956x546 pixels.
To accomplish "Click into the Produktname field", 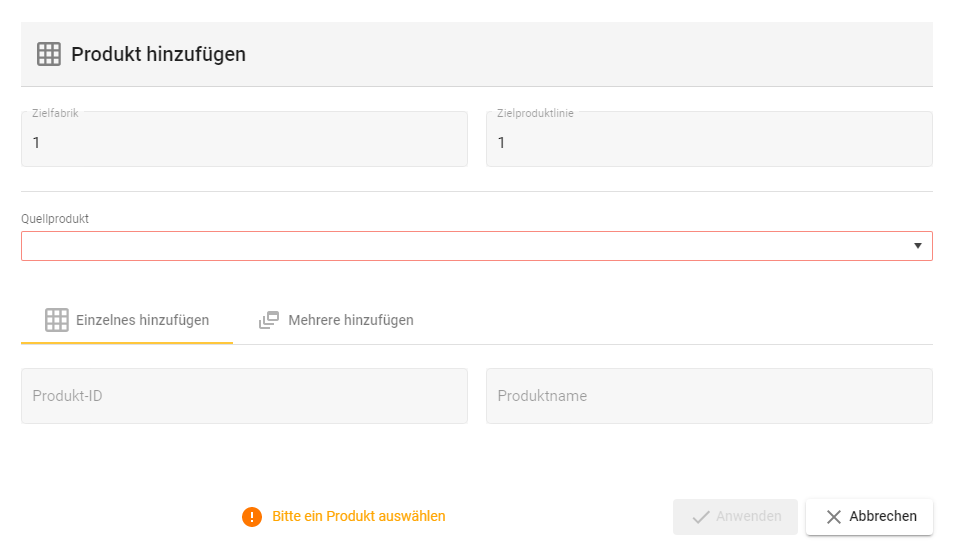I will coord(709,396).
